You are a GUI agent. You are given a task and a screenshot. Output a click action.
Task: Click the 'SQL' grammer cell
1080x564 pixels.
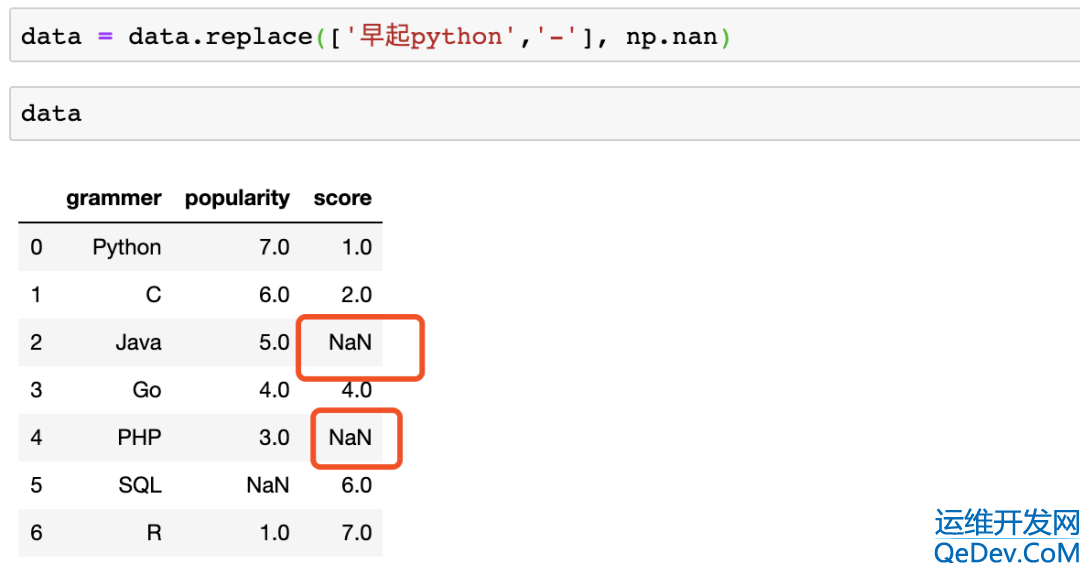[x=140, y=485]
